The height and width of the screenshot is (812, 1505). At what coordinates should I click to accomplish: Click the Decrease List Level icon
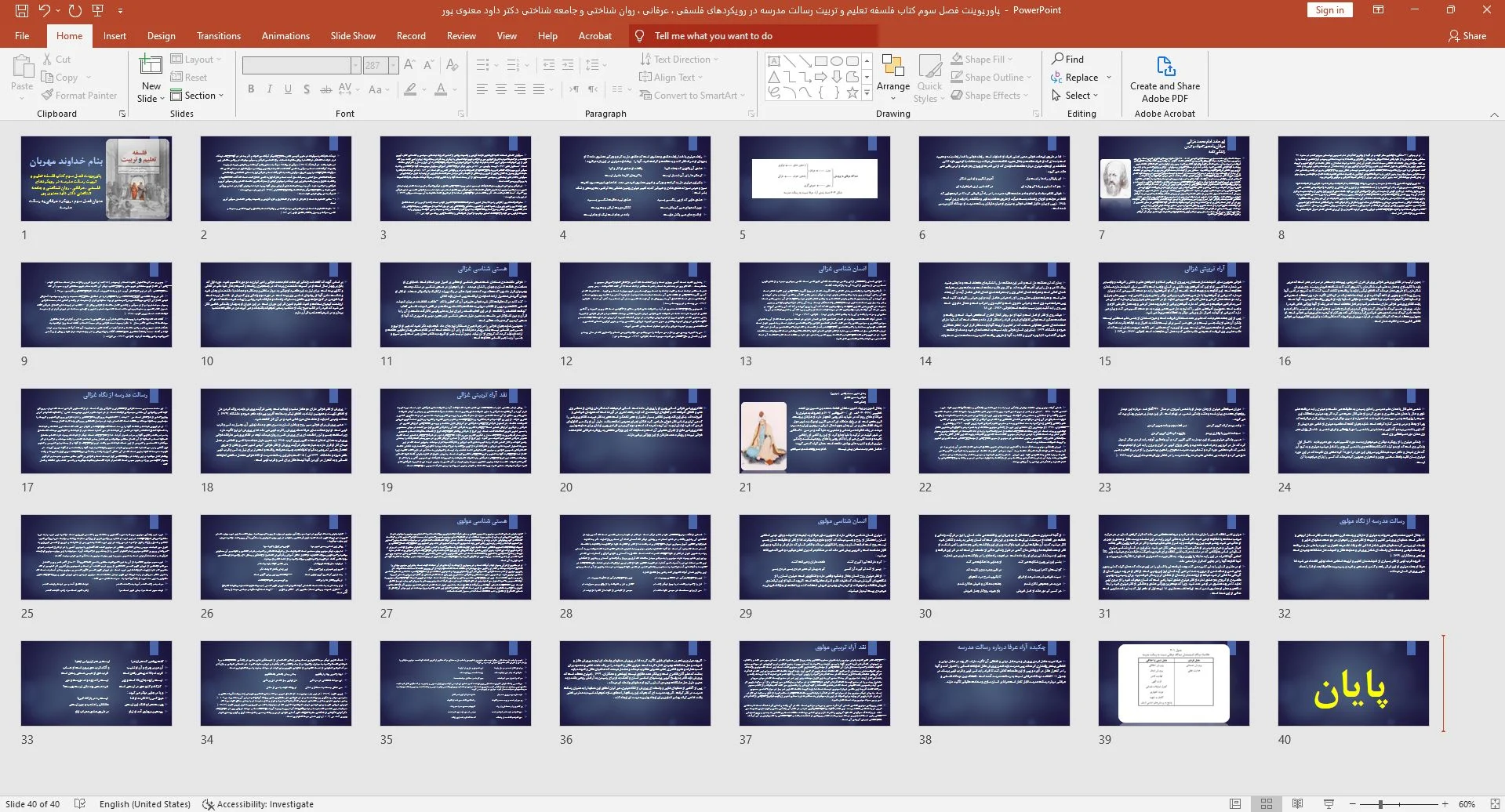549,65
